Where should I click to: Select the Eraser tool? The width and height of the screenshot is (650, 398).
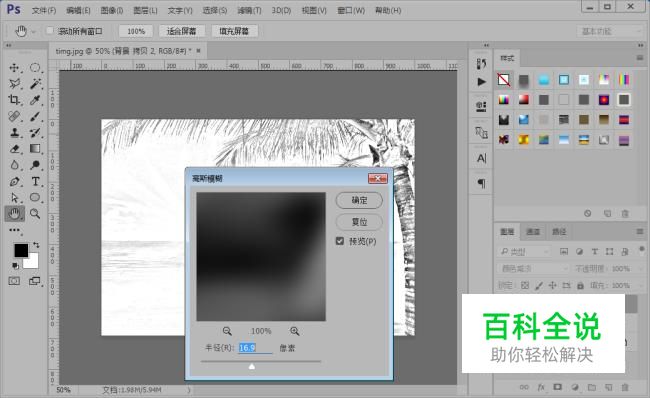click(14, 149)
